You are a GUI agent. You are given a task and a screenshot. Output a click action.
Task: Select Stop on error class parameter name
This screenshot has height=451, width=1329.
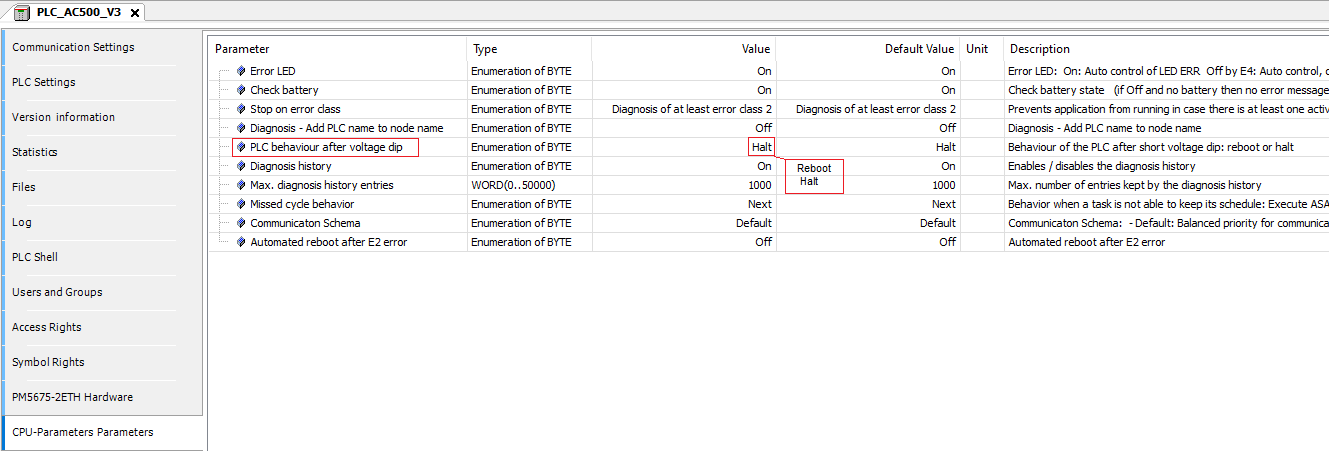coord(295,109)
